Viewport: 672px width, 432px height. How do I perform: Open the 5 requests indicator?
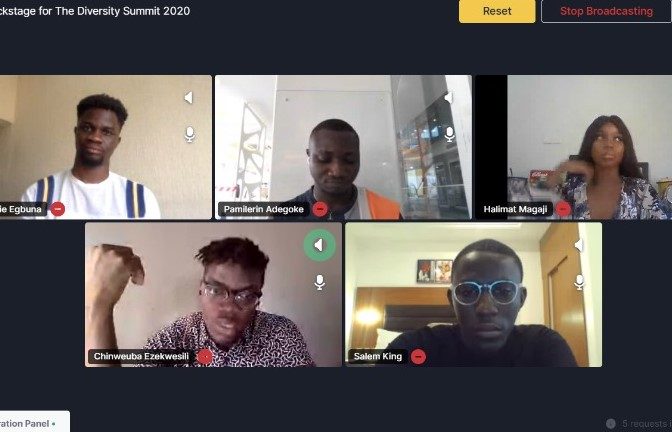coord(639,424)
